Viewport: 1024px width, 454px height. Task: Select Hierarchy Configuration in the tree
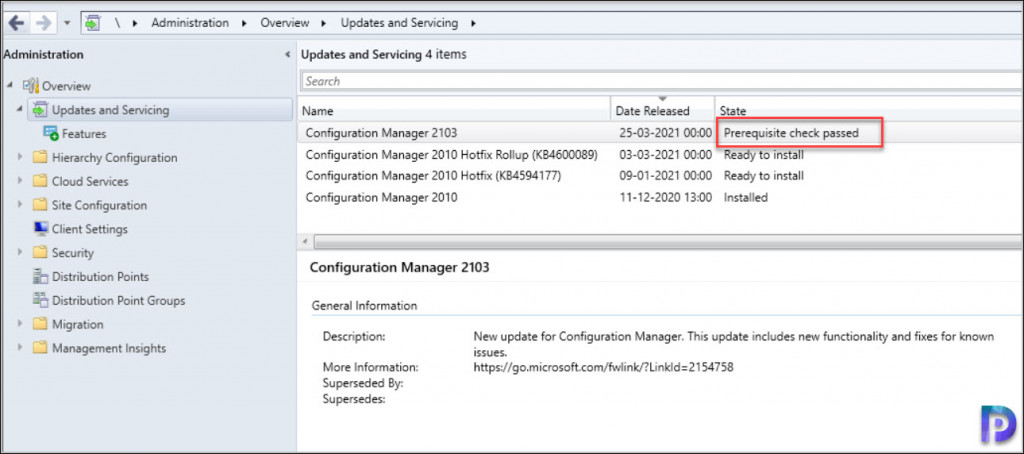(114, 157)
